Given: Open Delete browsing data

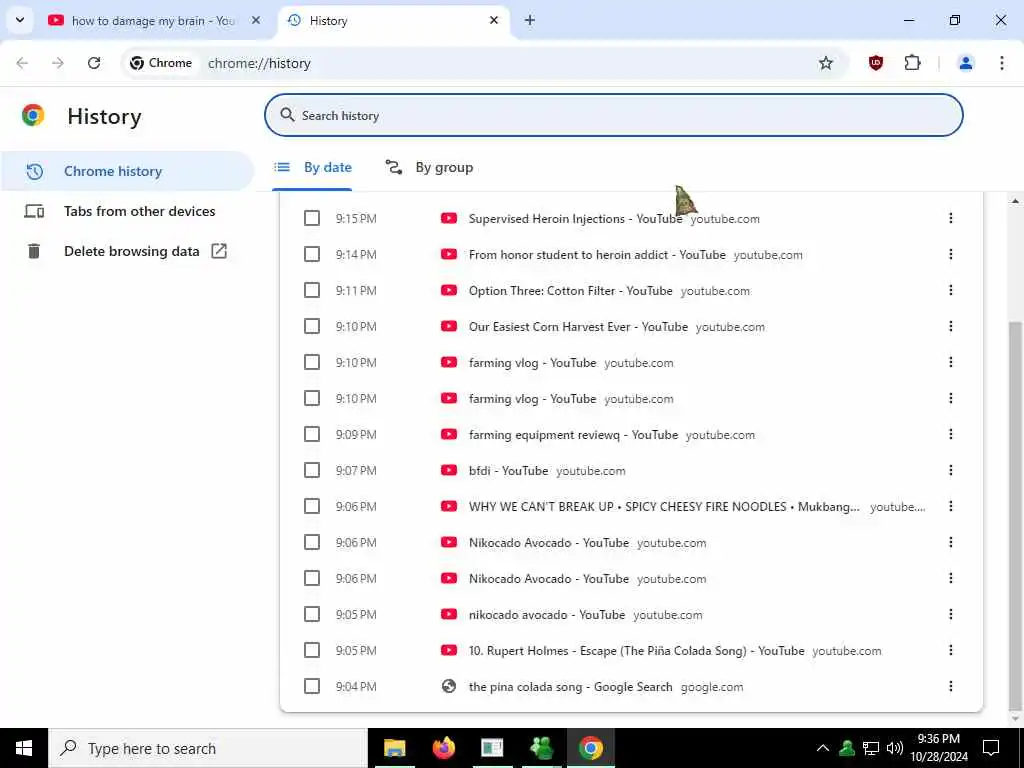Looking at the screenshot, I should click(127, 251).
